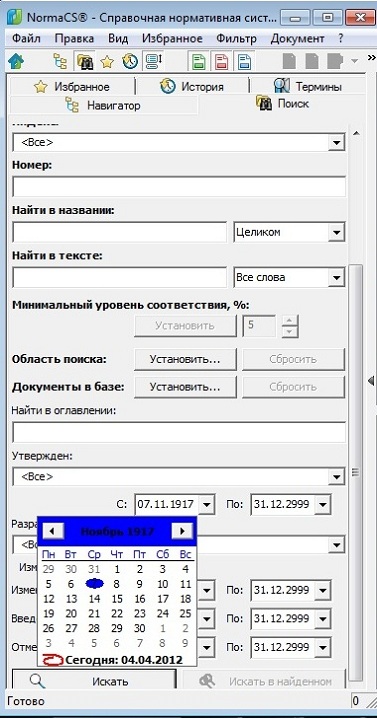Screen dimensions: 377x718
Task: Click the red document toolbar icon
Action: pos(222,61)
